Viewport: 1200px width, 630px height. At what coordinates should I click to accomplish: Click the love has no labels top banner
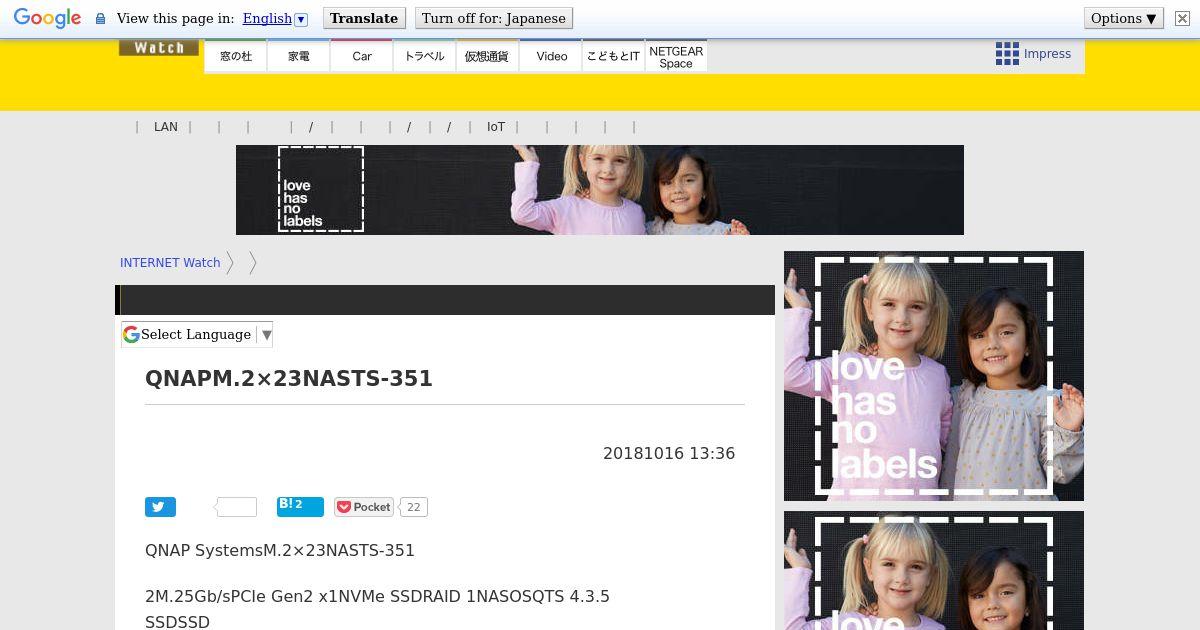tap(600, 190)
